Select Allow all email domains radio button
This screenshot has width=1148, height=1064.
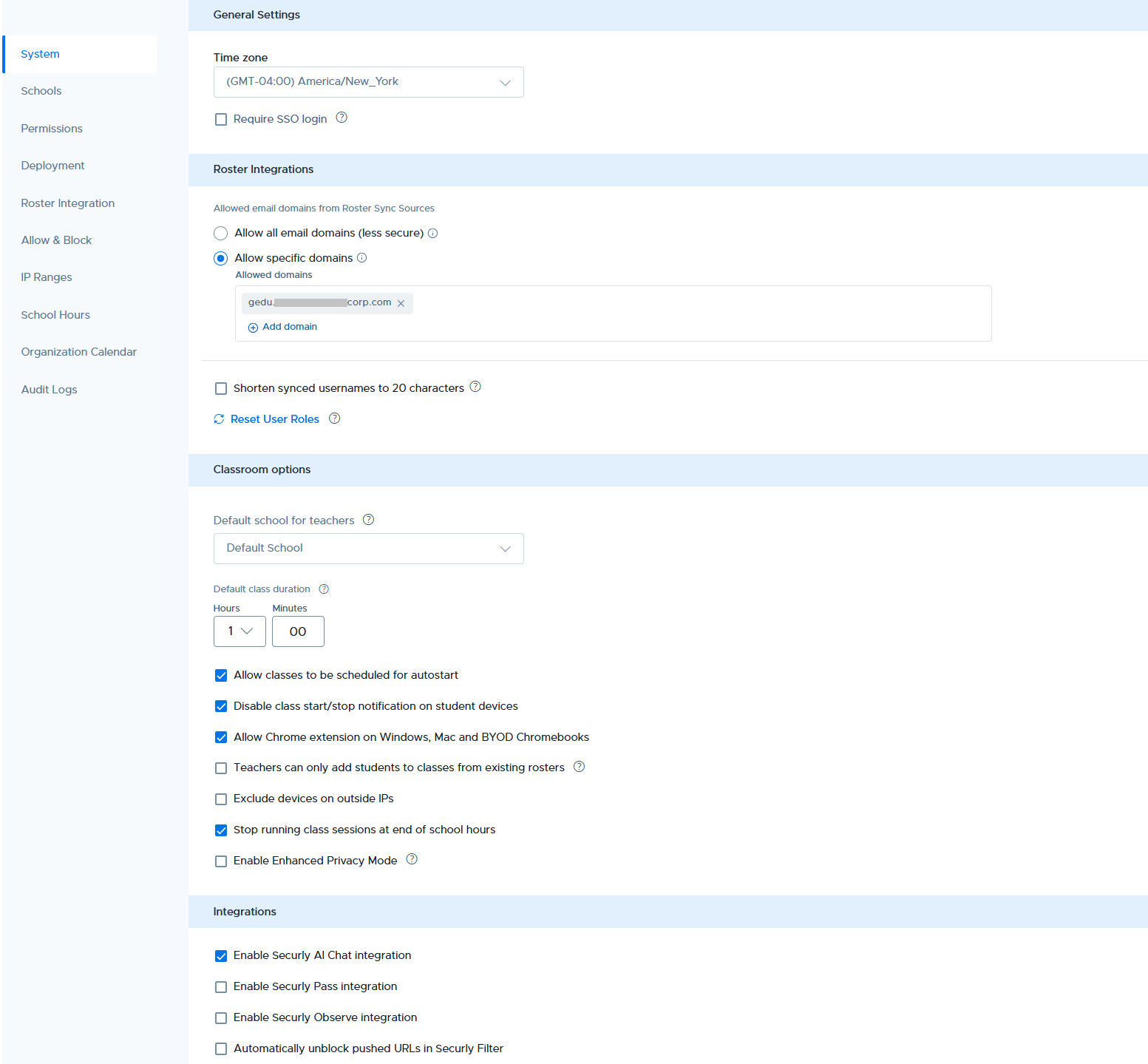pyautogui.click(x=220, y=233)
